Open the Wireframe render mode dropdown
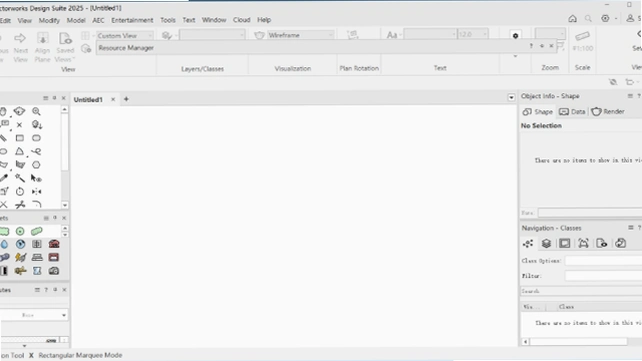This screenshot has width=642, height=361. (x=300, y=35)
